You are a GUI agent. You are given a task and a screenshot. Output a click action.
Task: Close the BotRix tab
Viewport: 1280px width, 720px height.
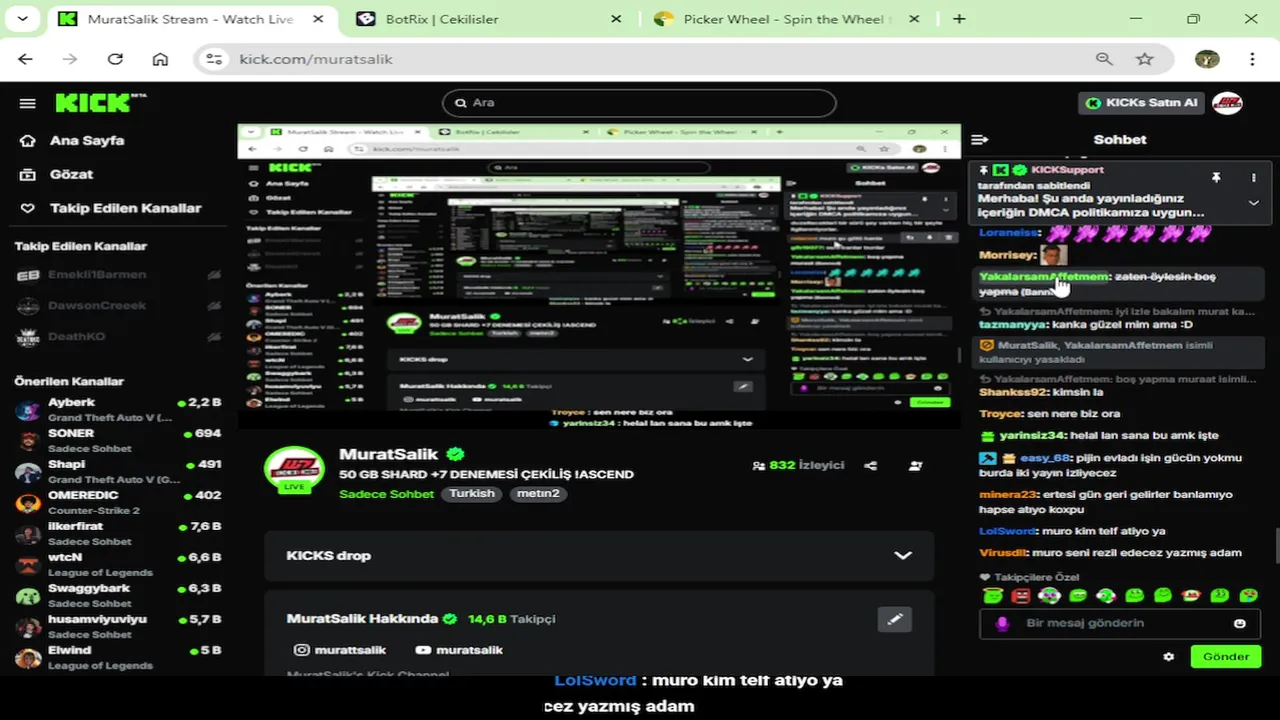(x=616, y=19)
